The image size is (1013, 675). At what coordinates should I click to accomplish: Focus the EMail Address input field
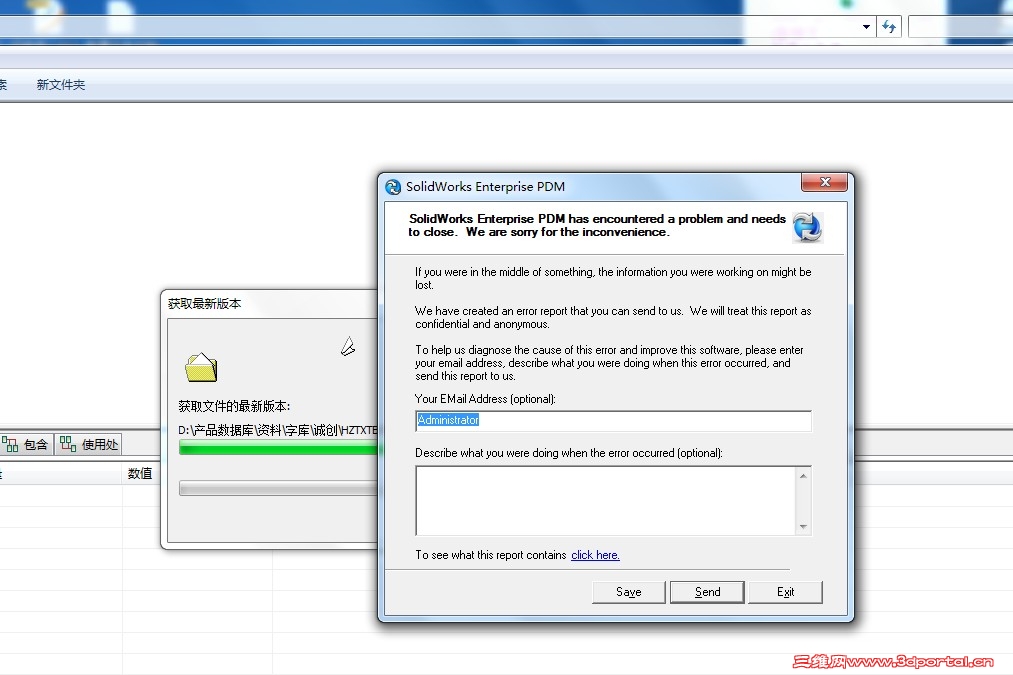pyautogui.click(x=613, y=421)
